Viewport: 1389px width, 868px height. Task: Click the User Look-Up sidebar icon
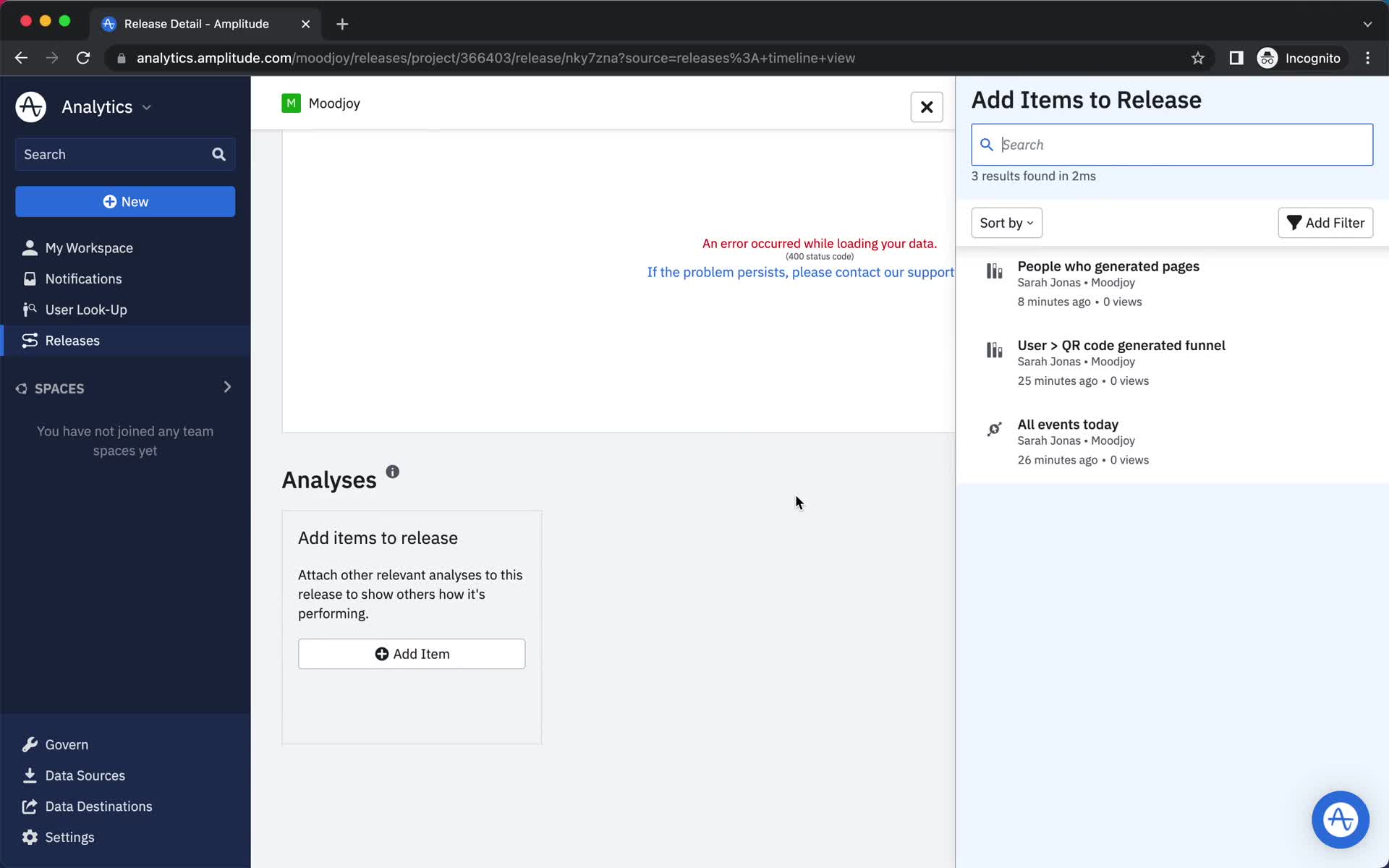click(31, 309)
